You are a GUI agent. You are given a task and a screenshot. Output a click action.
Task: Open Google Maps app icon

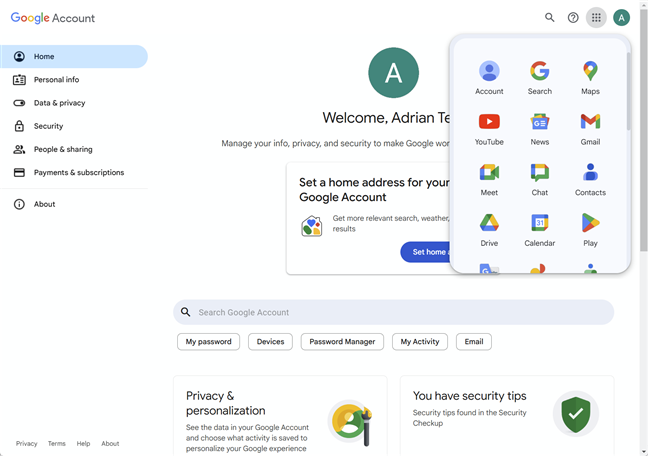[x=590, y=76]
